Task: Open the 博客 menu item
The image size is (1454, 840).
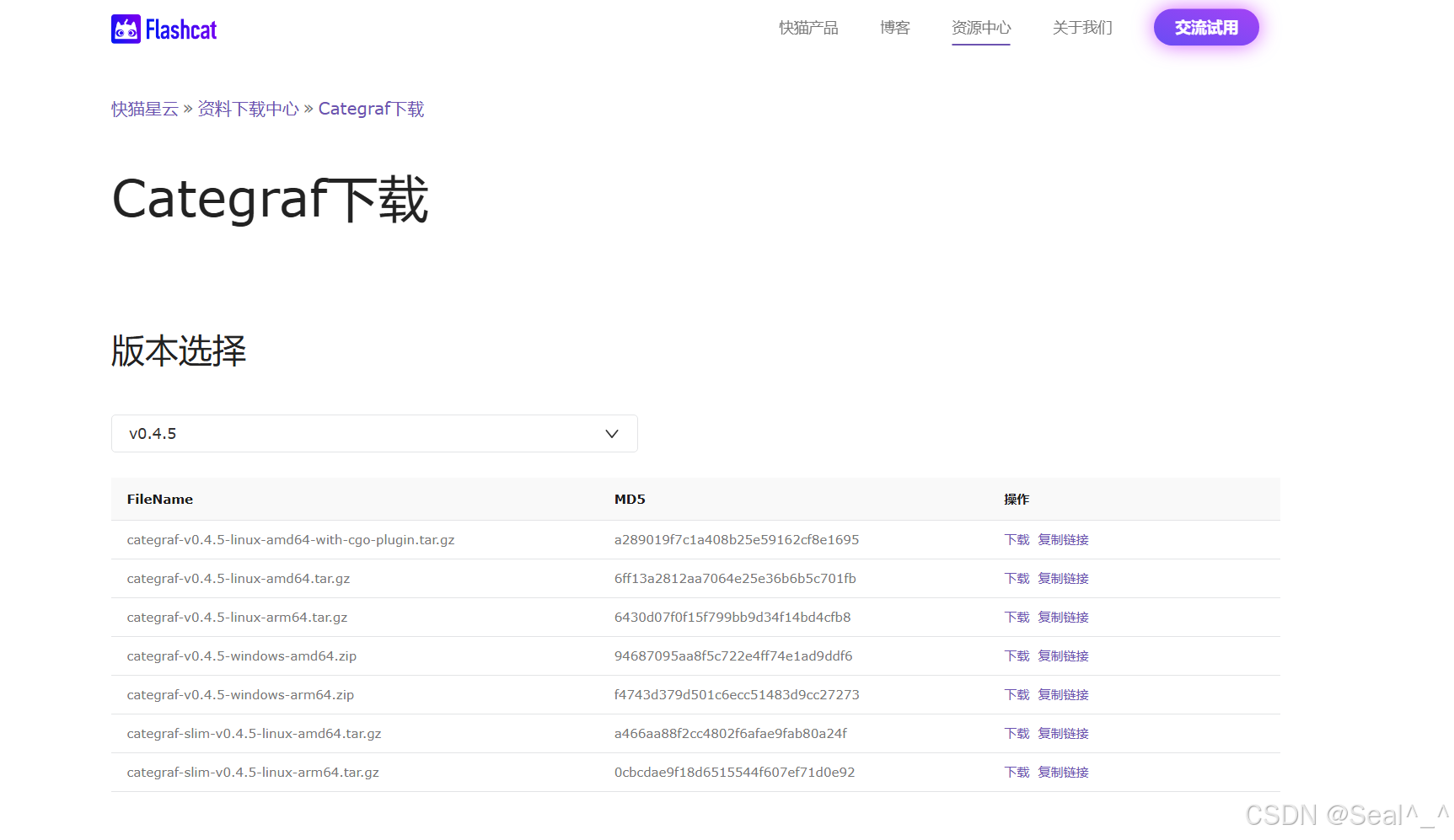Action: point(894,28)
